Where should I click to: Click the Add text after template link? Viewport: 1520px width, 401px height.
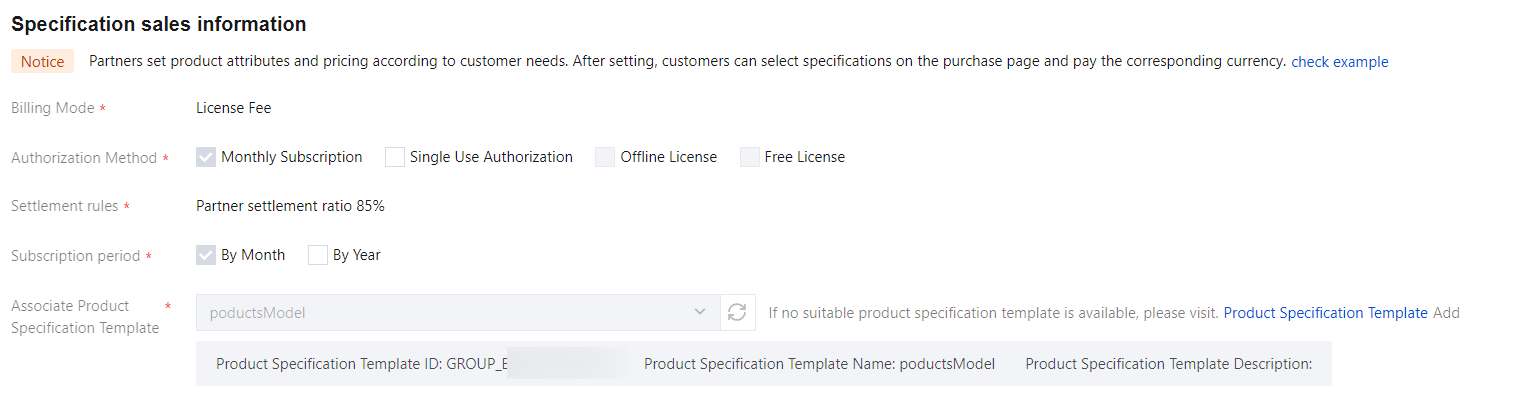[1446, 313]
